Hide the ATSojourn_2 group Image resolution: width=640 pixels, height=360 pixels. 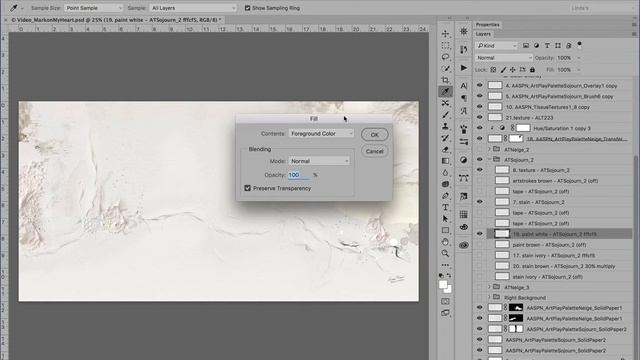[480, 160]
